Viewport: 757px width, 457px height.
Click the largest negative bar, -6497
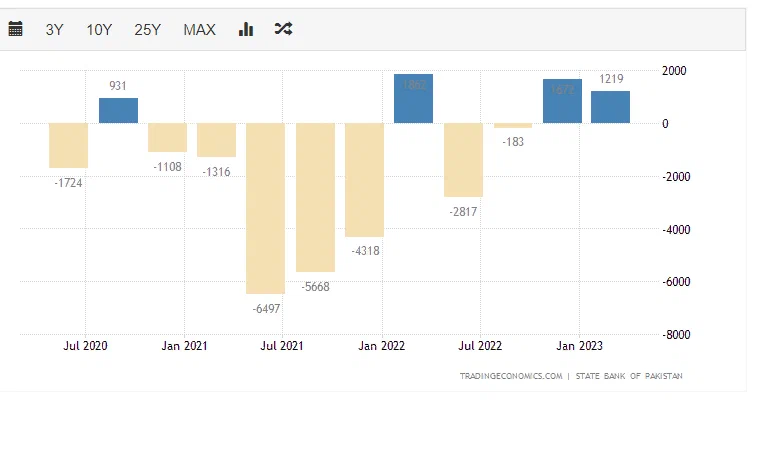point(266,208)
